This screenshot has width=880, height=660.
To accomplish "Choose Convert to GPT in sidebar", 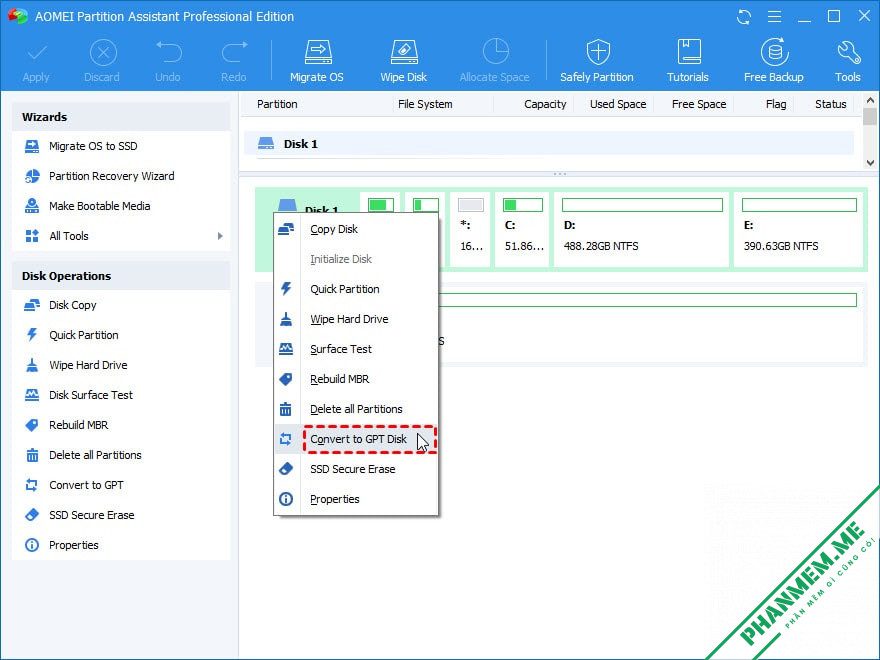I will point(121,485).
